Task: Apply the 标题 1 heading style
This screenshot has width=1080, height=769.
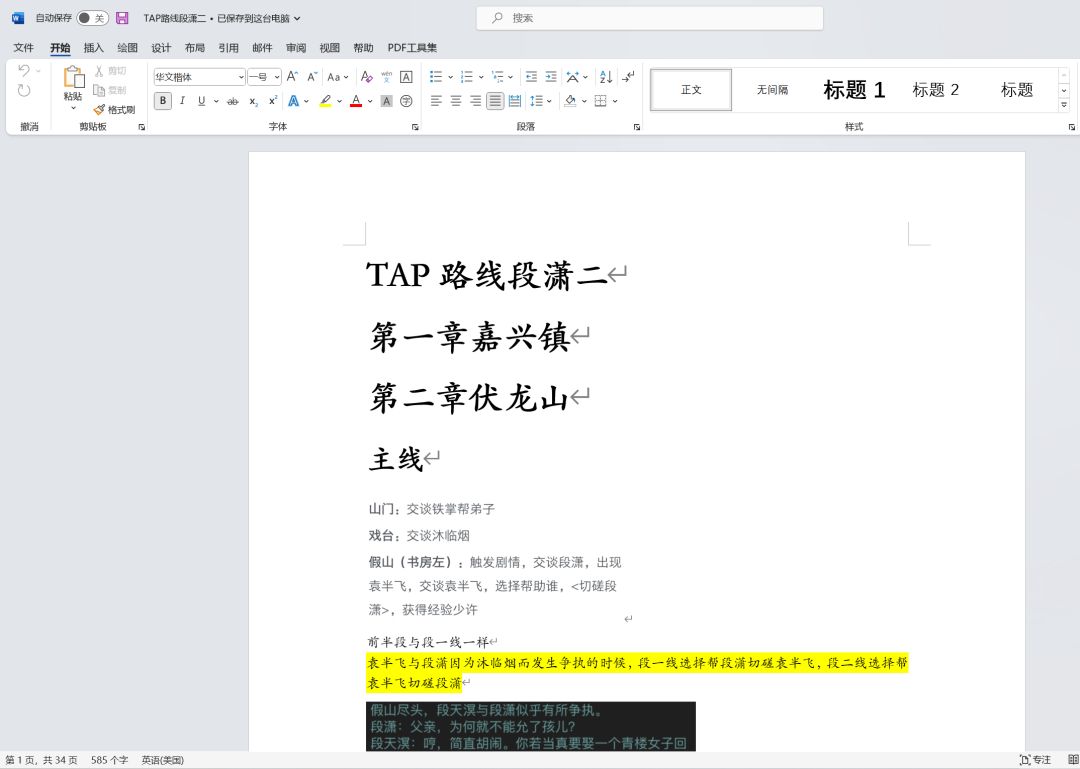Action: pos(853,90)
